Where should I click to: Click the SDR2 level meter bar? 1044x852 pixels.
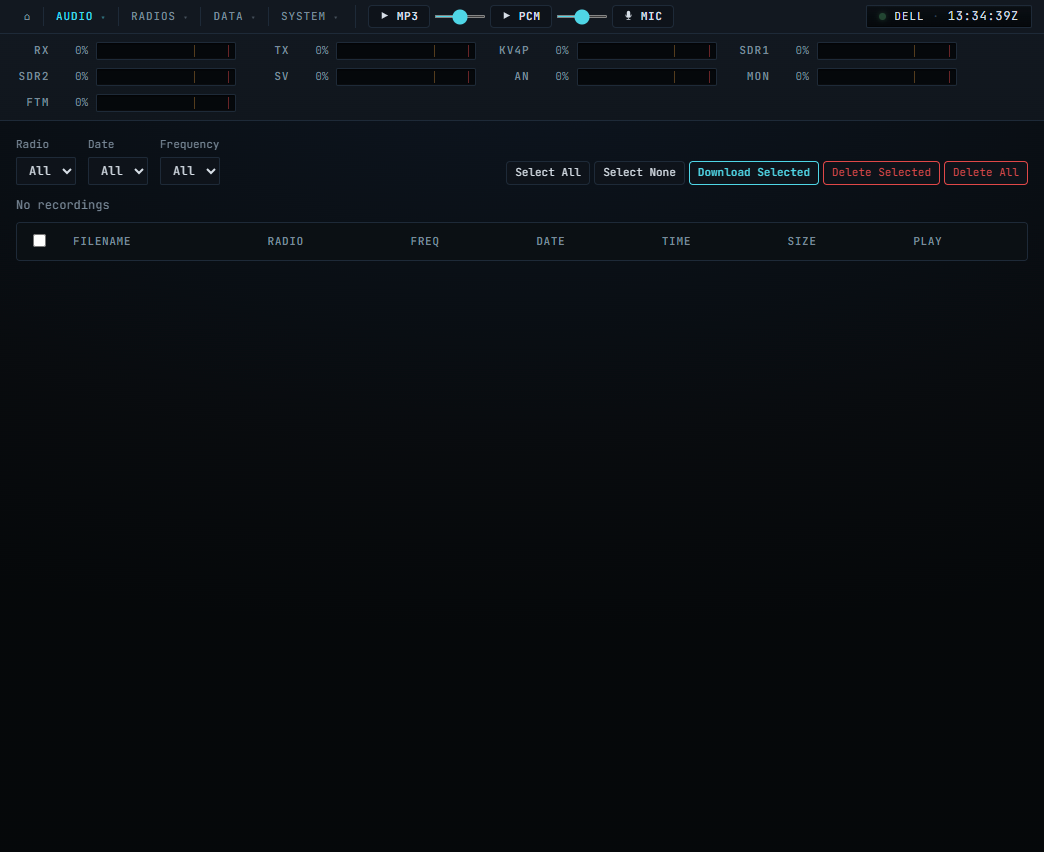166,77
